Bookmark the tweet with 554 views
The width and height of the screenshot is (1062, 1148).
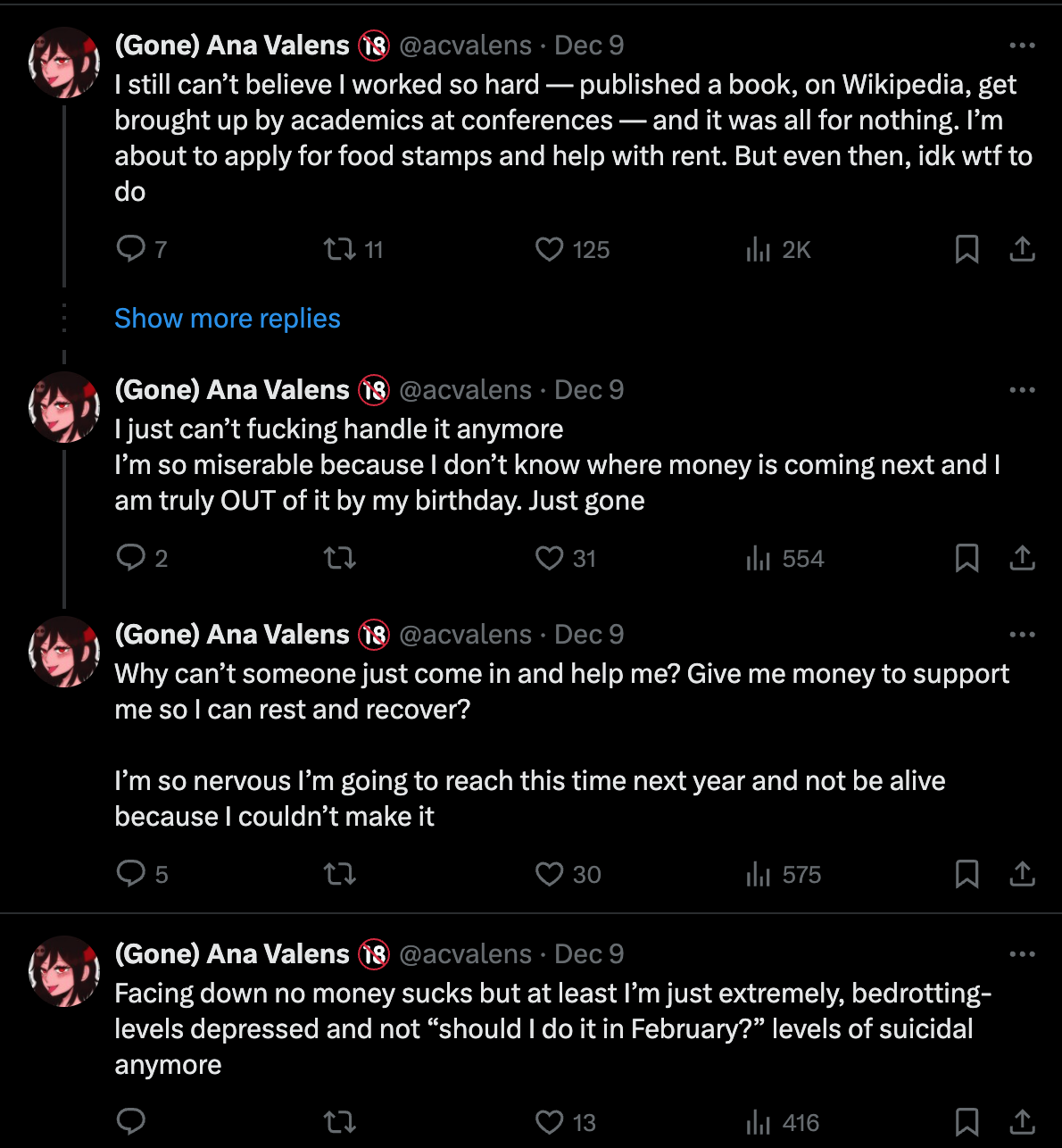pyautogui.click(x=967, y=558)
